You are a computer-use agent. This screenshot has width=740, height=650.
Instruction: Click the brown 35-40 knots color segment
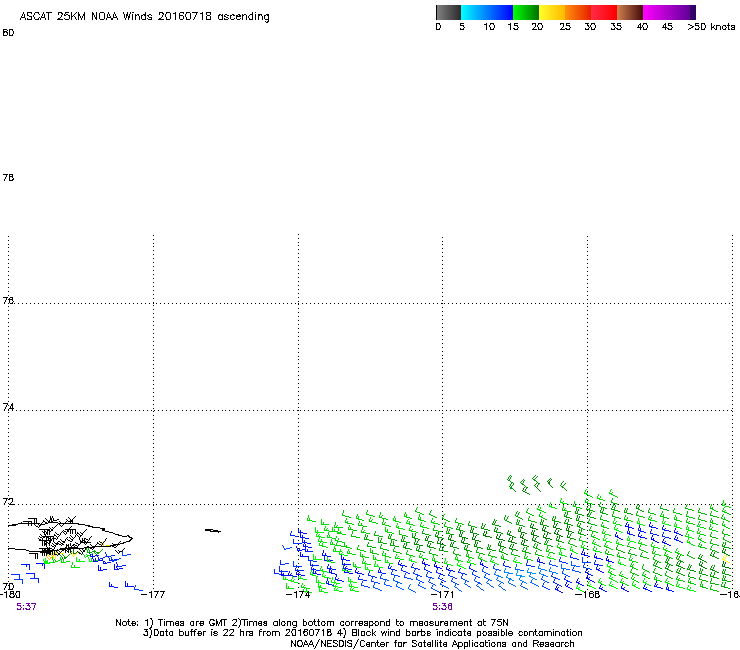click(630, 12)
